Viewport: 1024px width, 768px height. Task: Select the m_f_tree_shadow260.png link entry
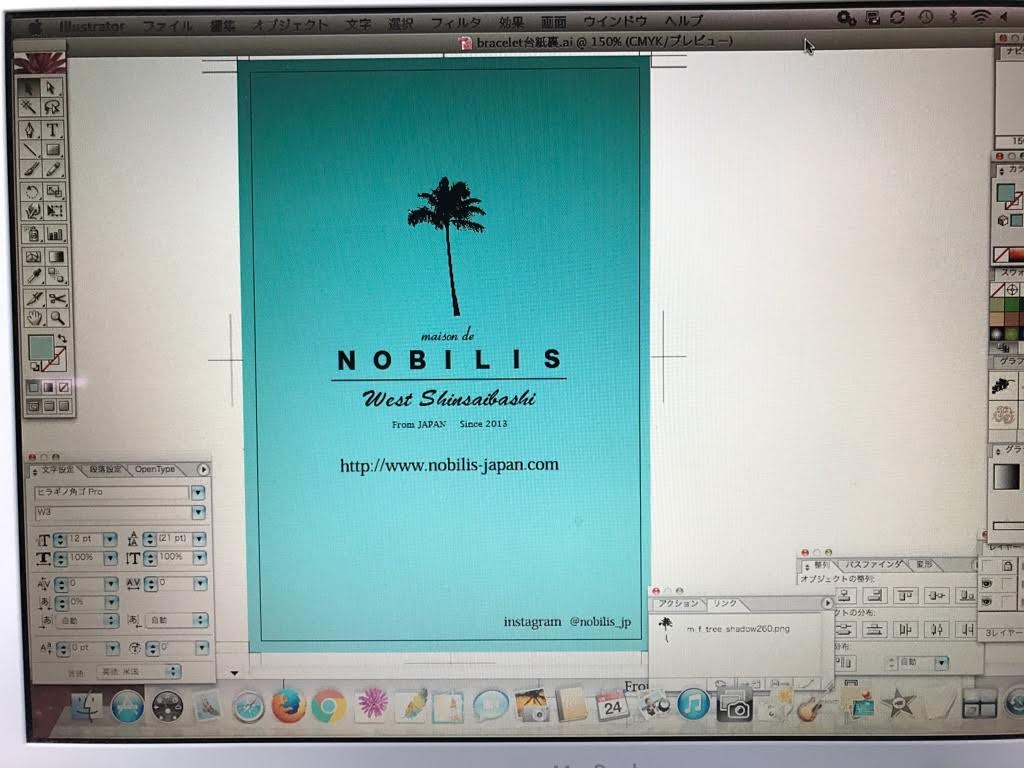[738, 629]
